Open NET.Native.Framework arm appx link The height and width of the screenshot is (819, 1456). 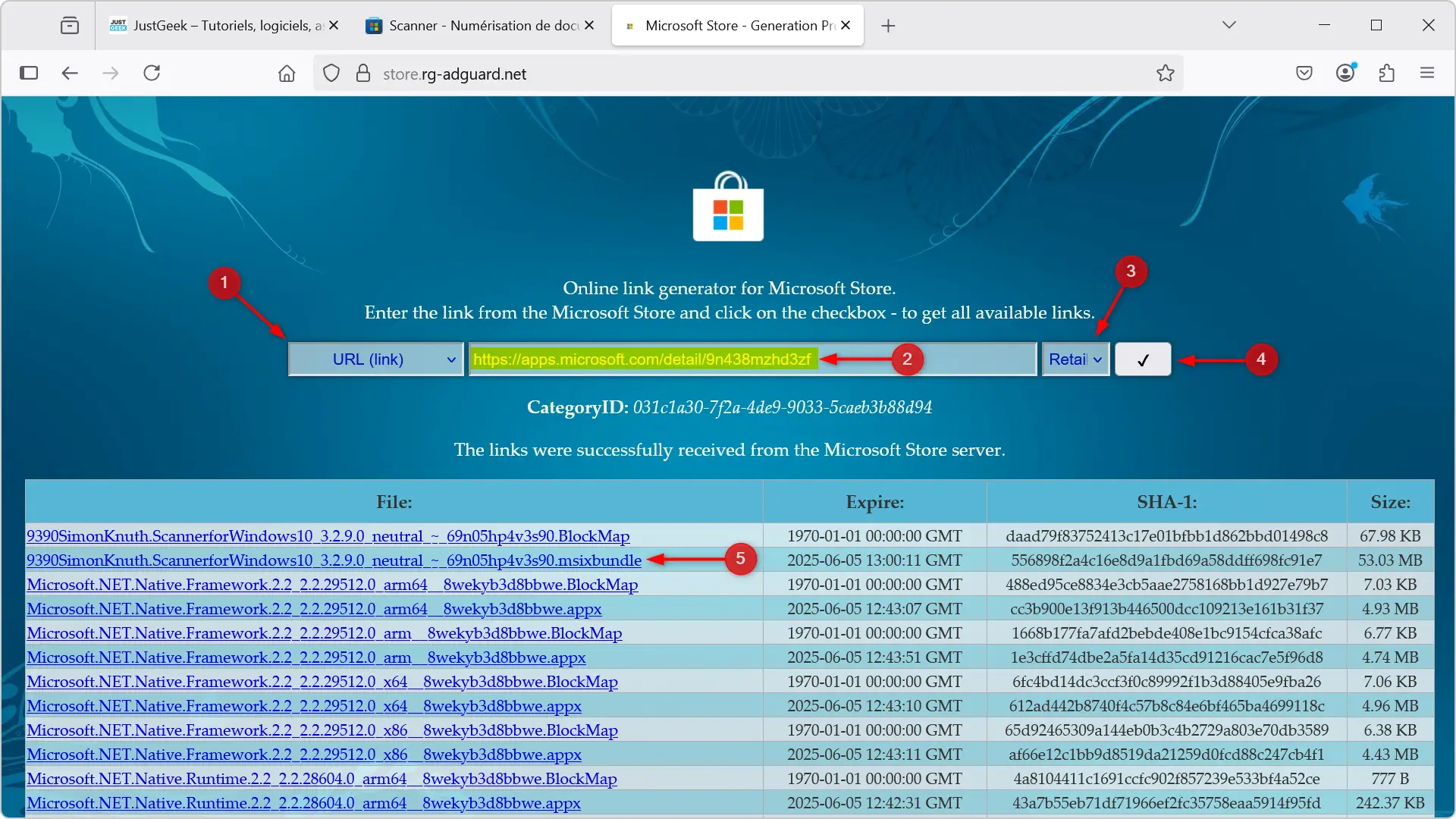[306, 657]
